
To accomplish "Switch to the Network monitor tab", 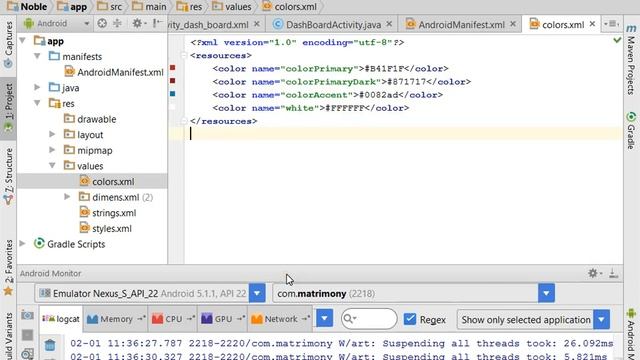I will 280,319.
